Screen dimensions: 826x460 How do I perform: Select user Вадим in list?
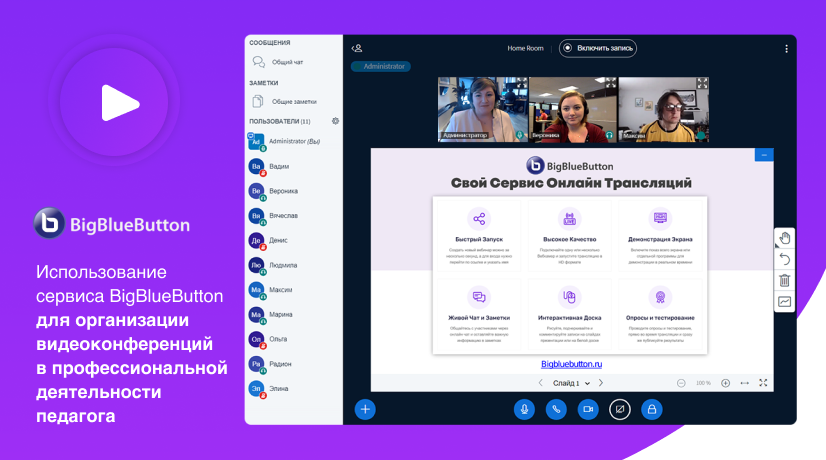coord(293,167)
